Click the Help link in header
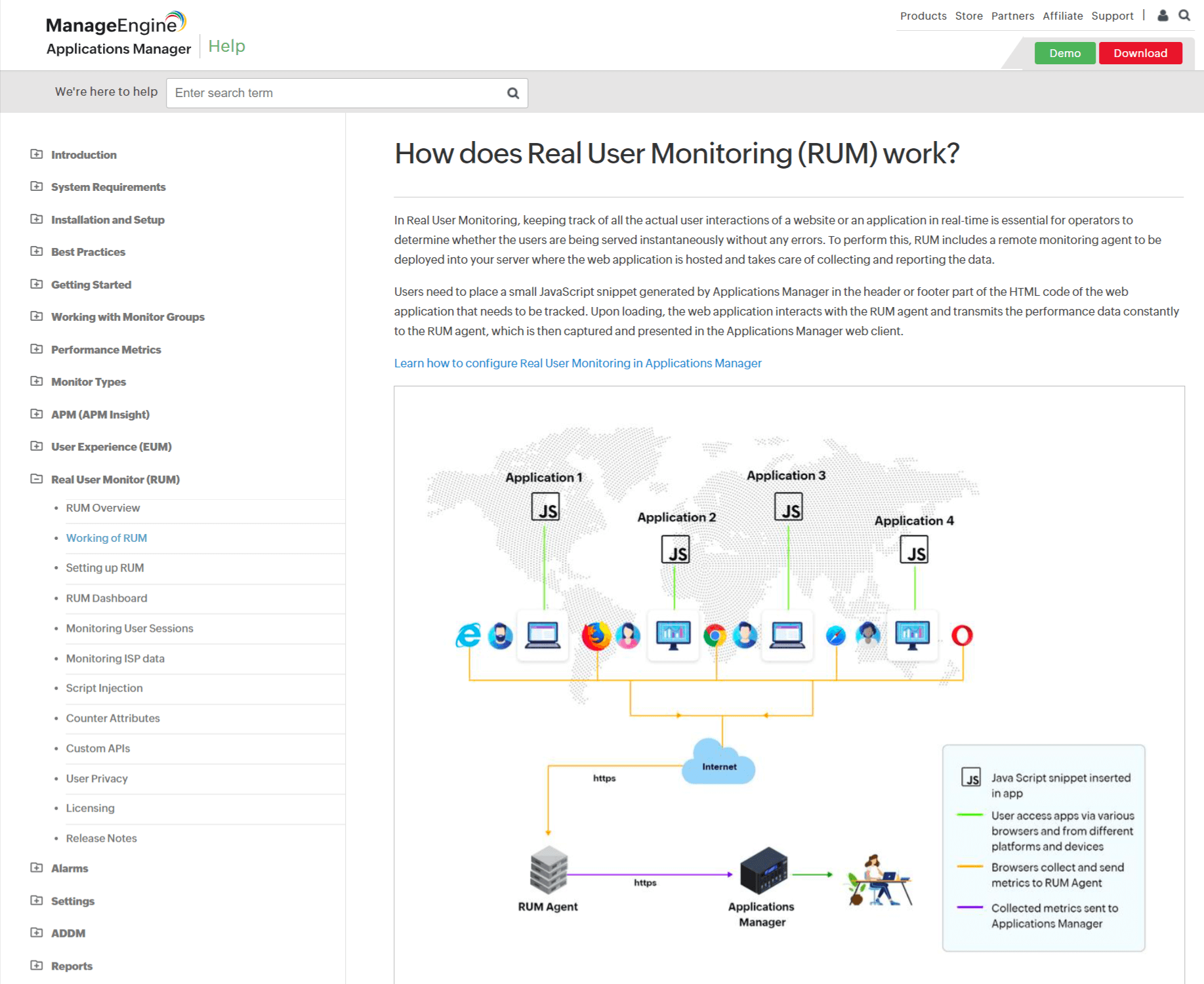Viewport: 1204px width, 984px height. [226, 46]
